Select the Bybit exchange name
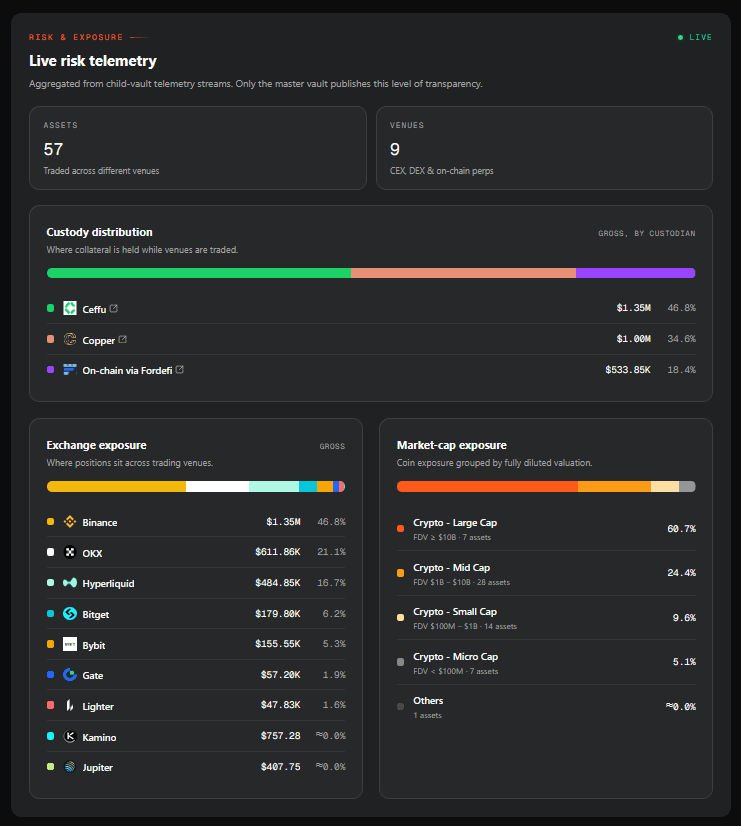 (94, 645)
